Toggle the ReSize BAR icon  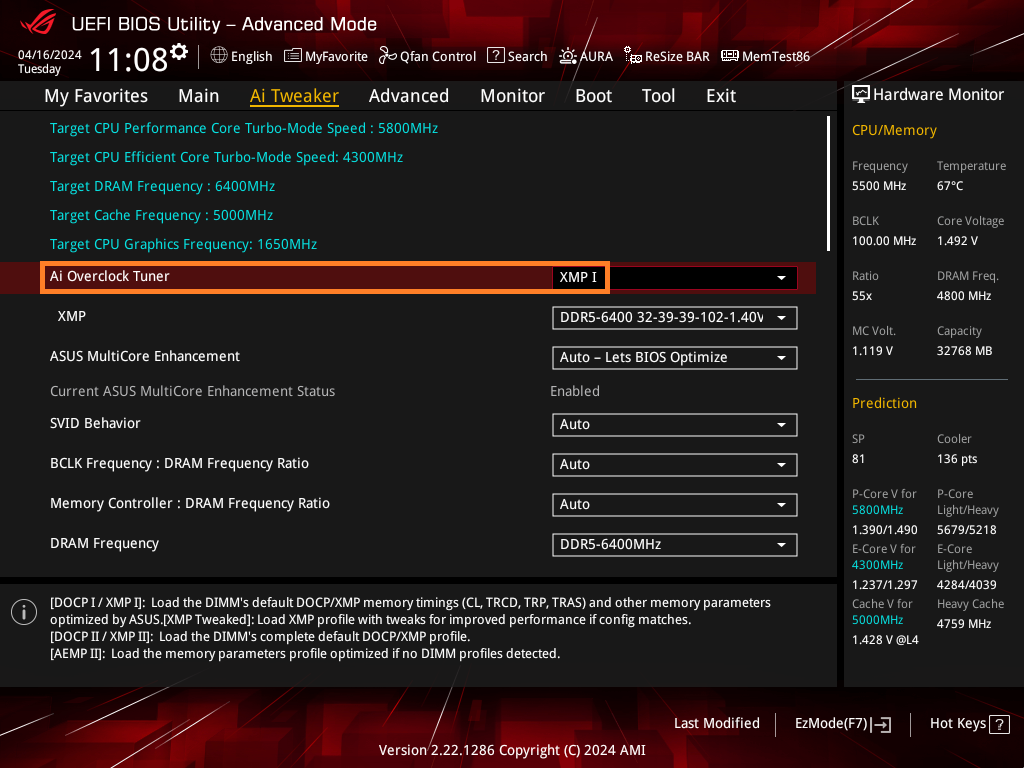point(632,56)
